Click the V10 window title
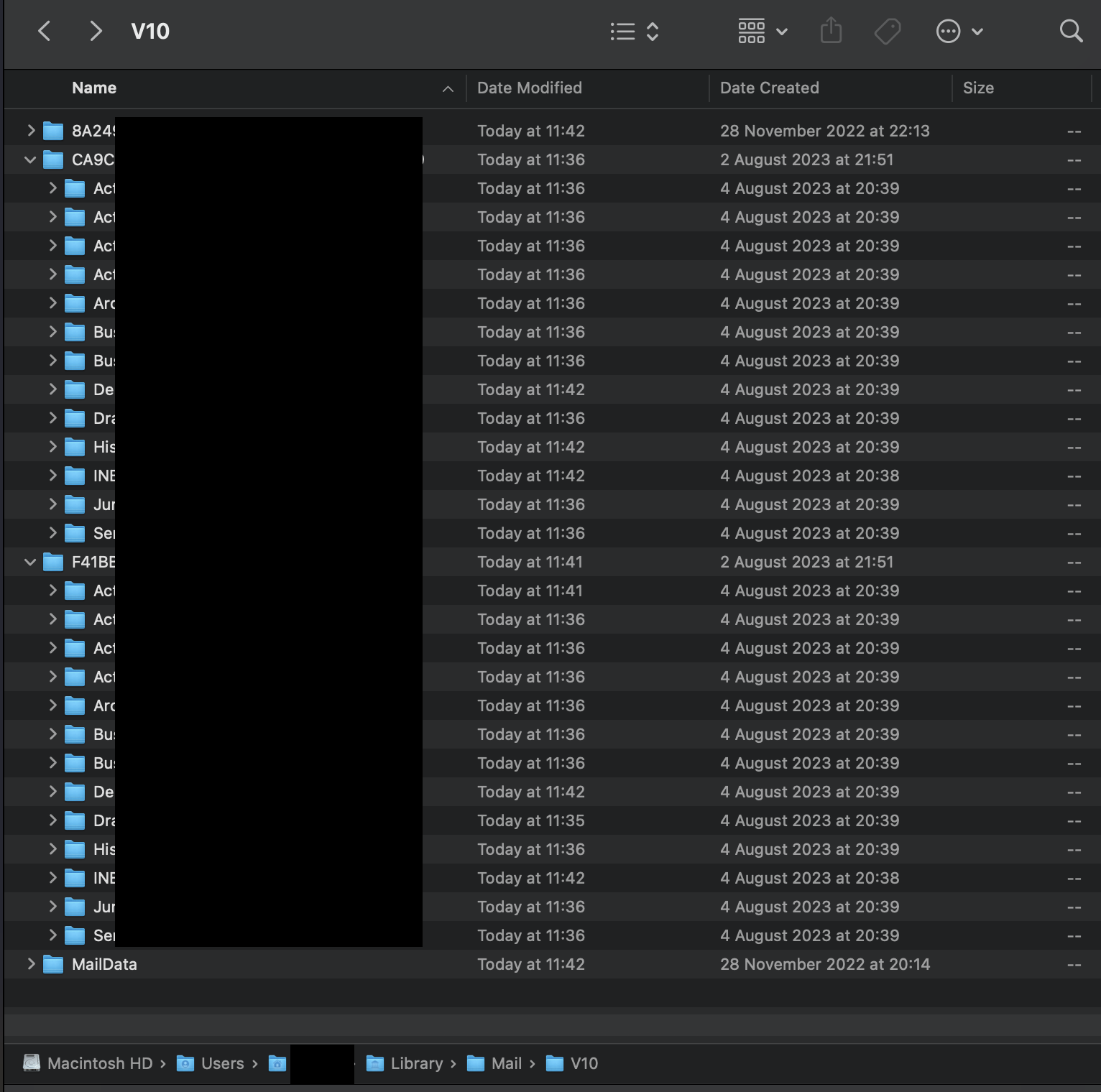 pos(150,31)
